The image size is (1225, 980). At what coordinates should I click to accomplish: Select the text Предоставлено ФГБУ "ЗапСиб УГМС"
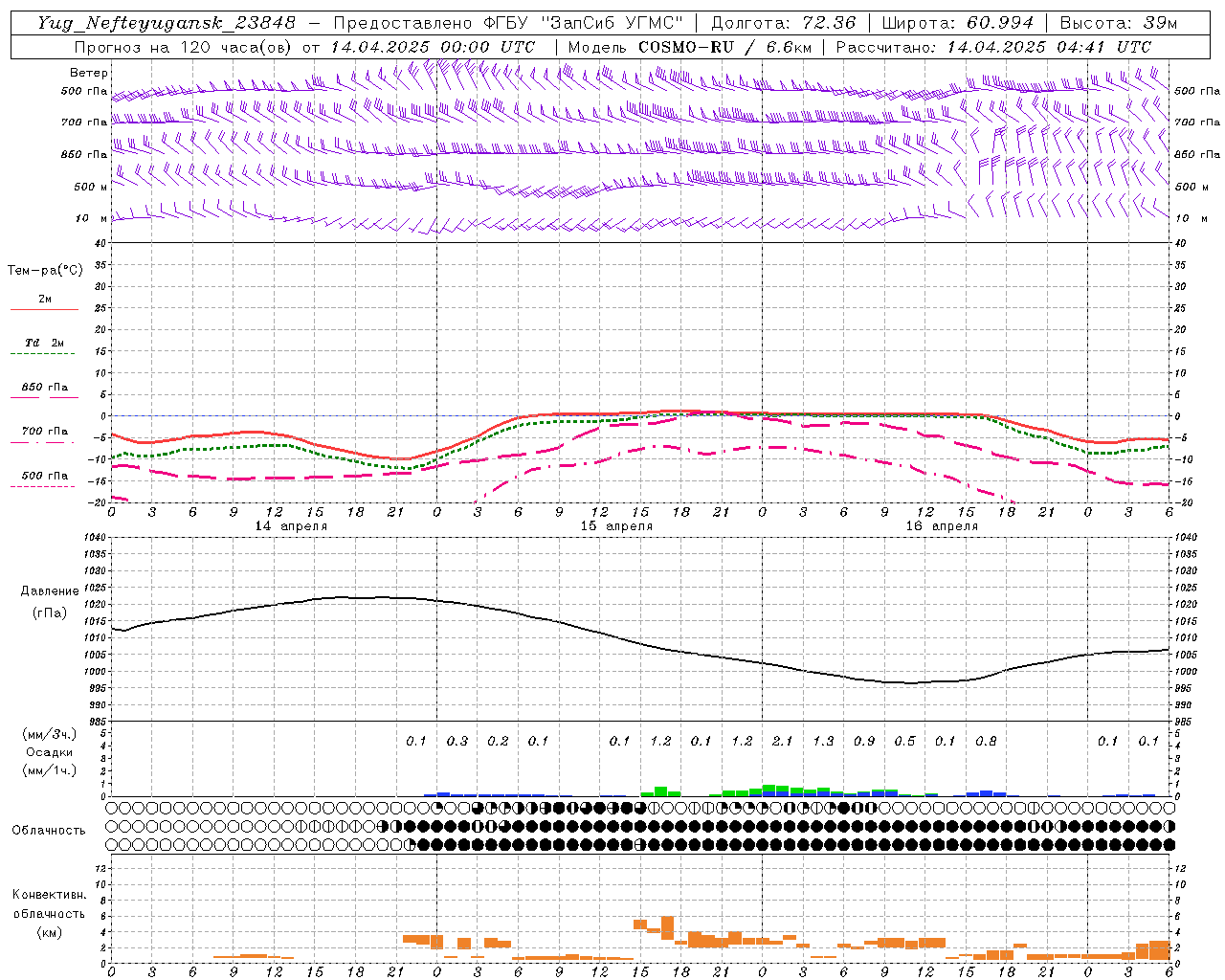pyautogui.click(x=508, y=23)
